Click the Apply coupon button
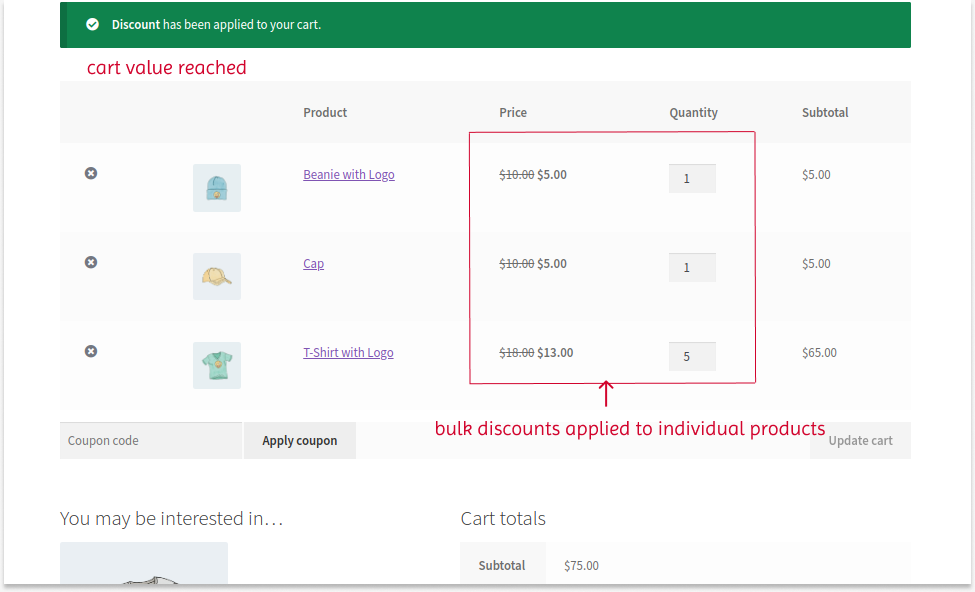Image resolution: width=975 pixels, height=592 pixels. coord(299,440)
